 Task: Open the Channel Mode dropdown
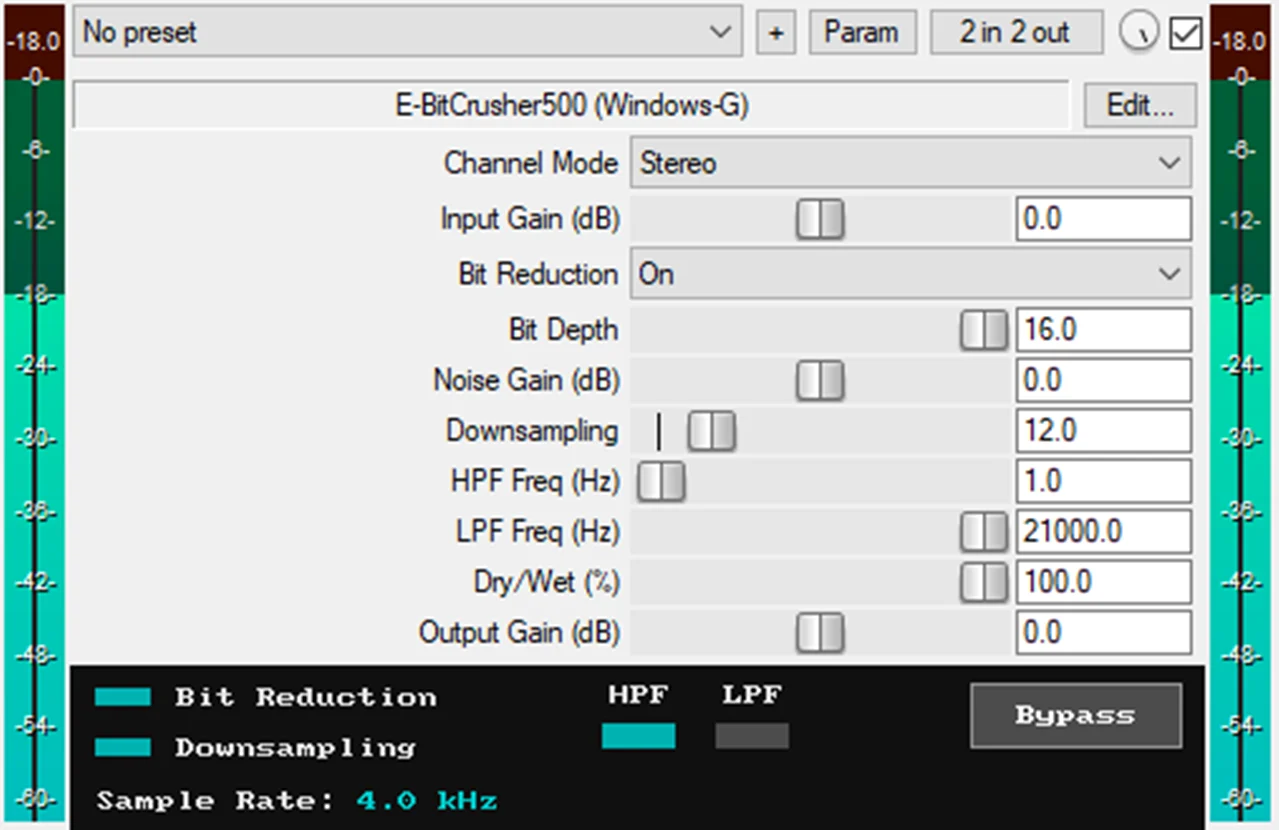pyautogui.click(x=910, y=163)
